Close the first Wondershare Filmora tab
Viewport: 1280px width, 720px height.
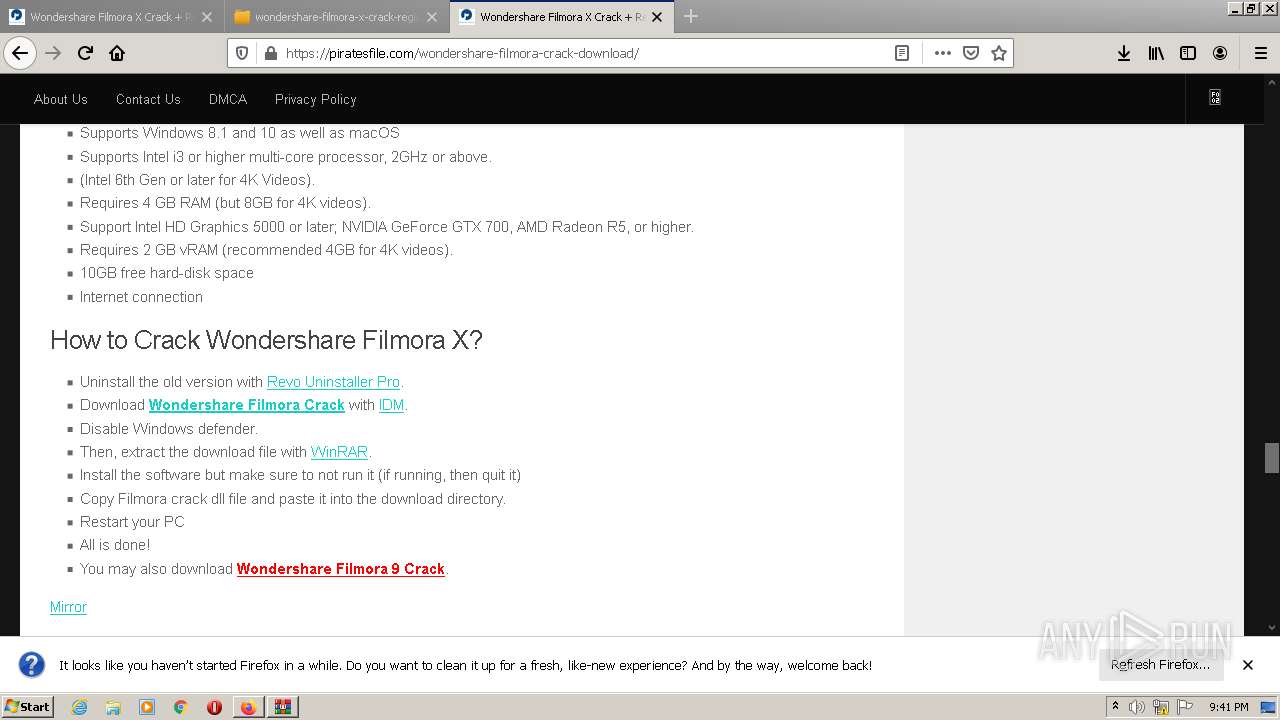(207, 17)
